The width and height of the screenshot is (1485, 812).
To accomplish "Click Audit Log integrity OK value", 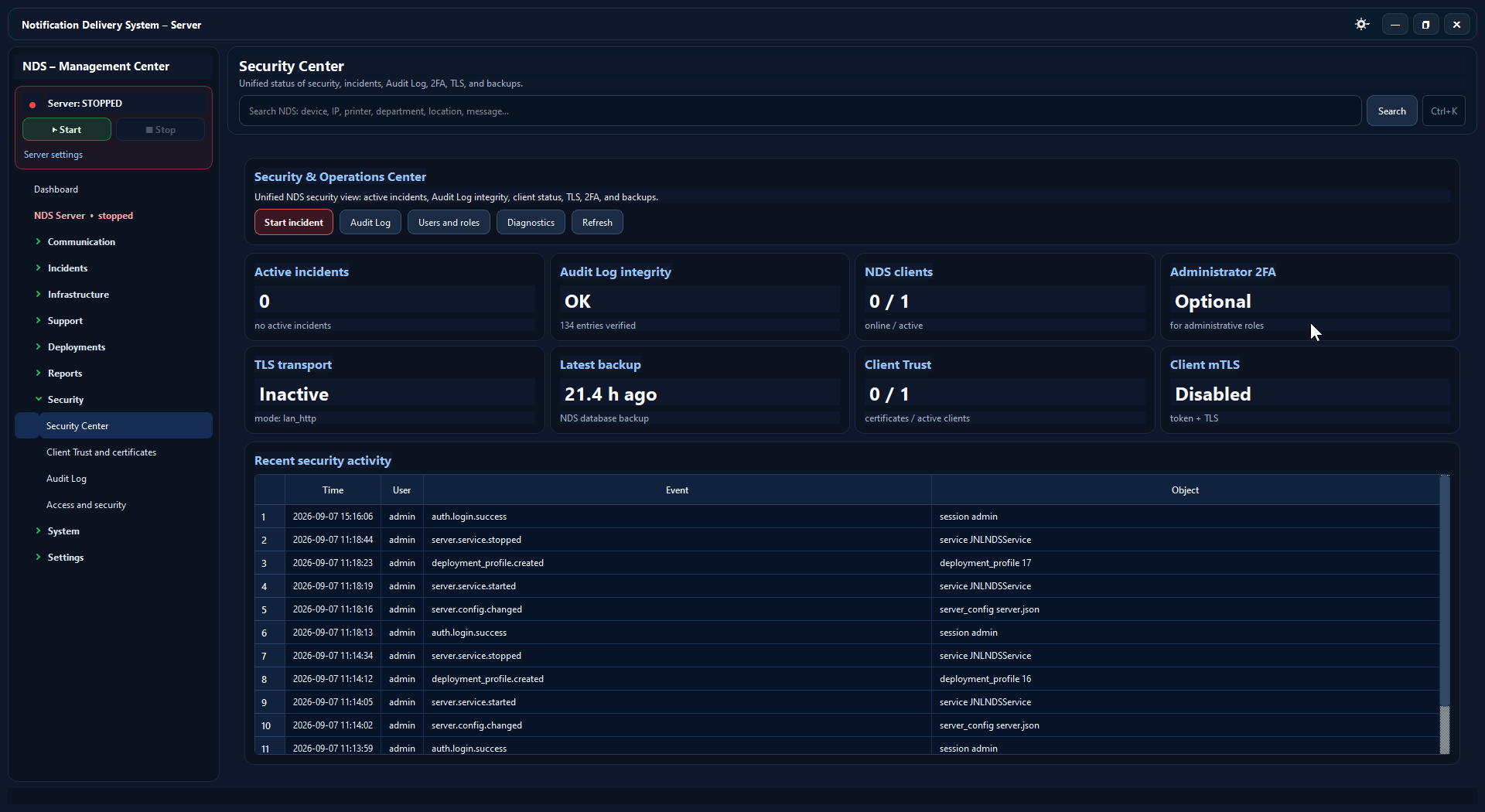I will (x=578, y=302).
